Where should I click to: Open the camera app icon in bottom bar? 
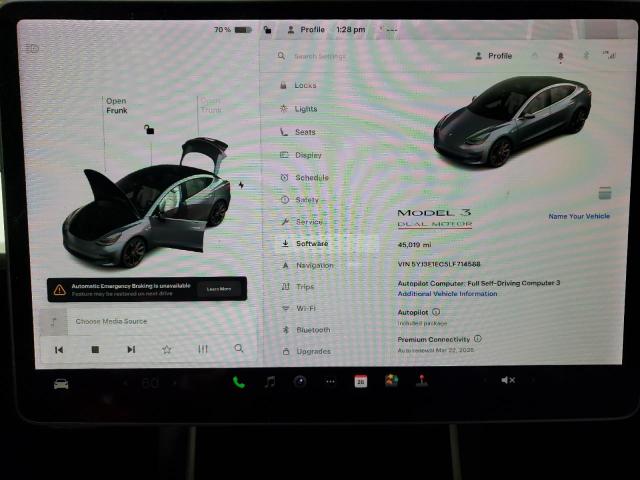click(300, 382)
